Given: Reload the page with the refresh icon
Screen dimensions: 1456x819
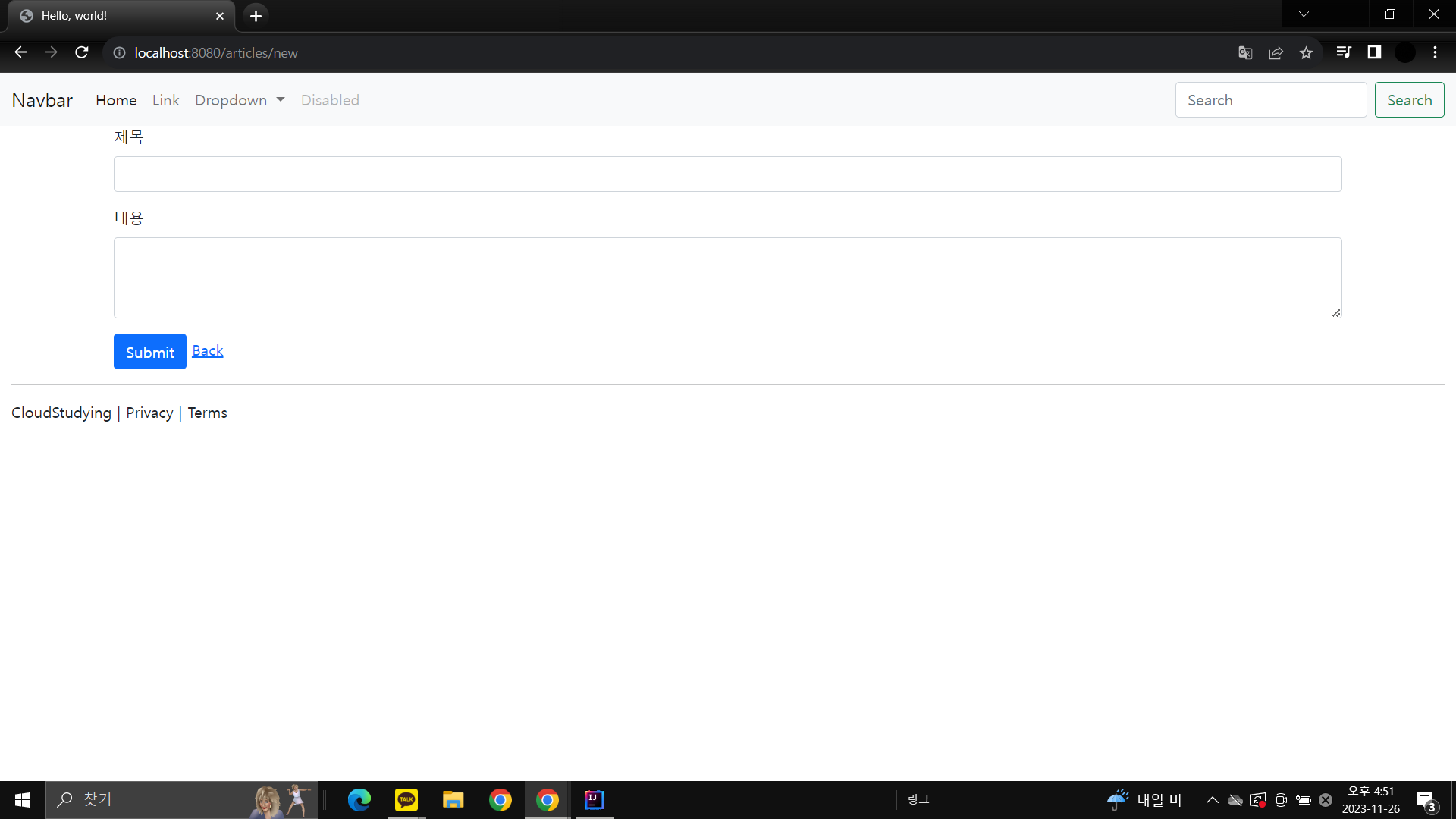Looking at the screenshot, I should [x=82, y=52].
